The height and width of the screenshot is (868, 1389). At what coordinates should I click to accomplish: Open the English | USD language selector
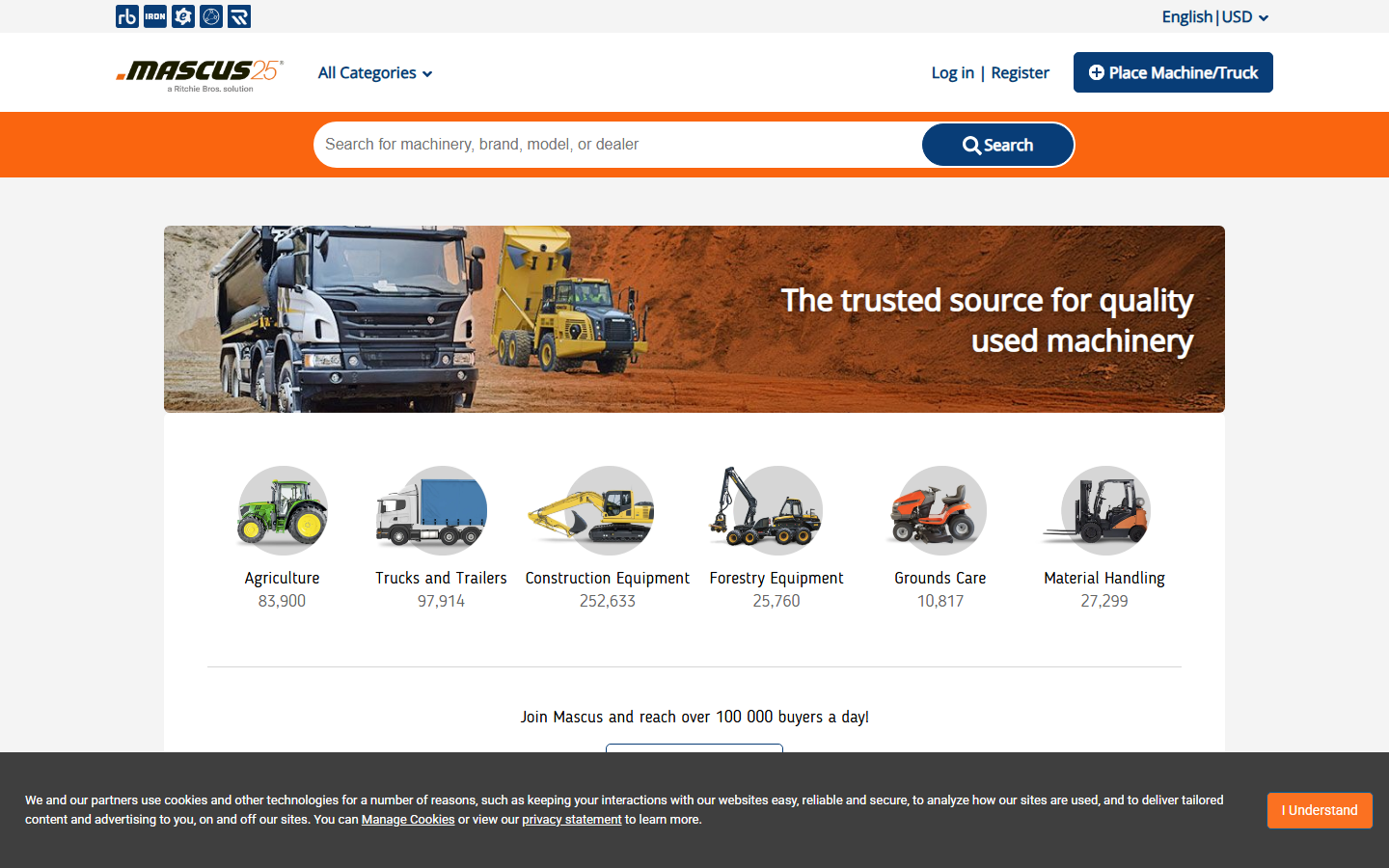tap(1215, 16)
